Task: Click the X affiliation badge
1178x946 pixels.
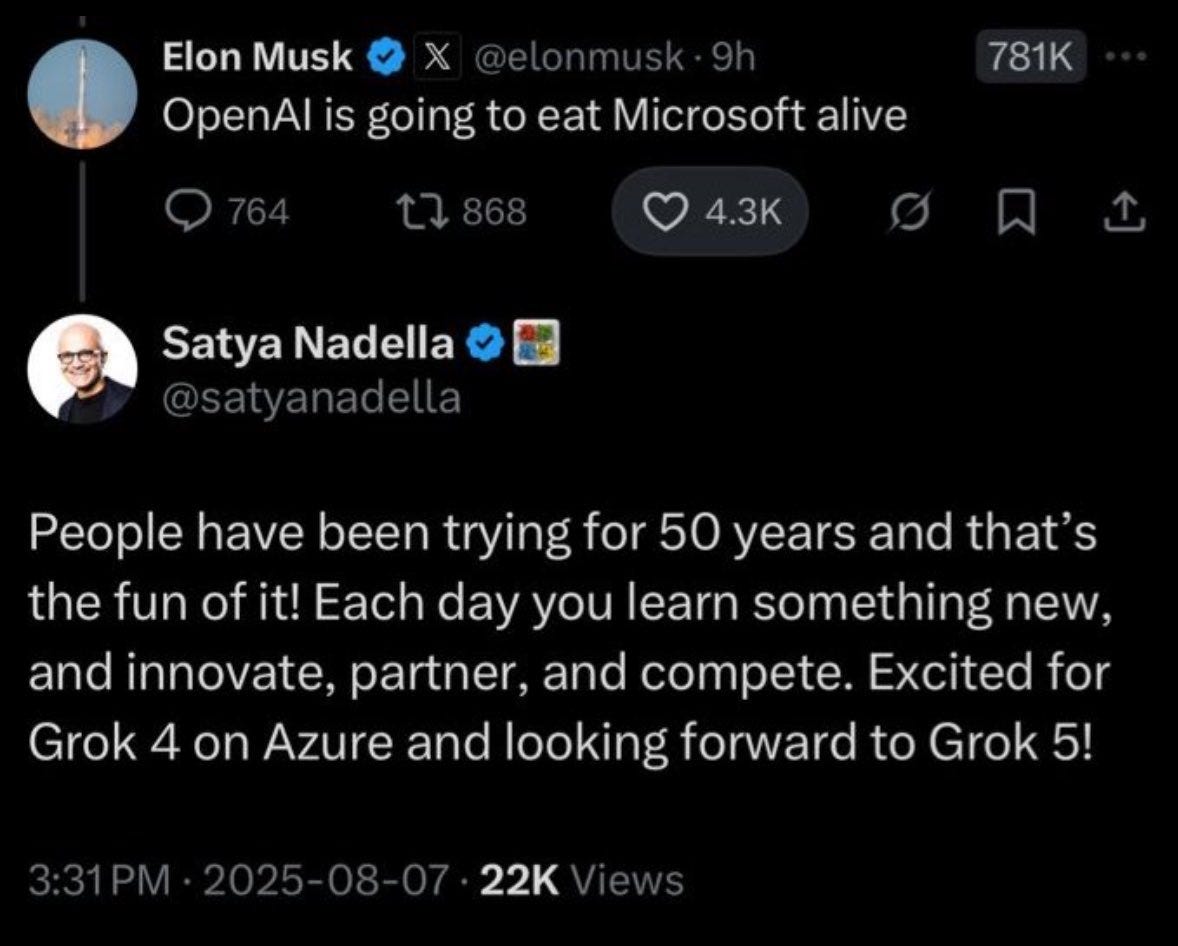Action: click(x=428, y=60)
